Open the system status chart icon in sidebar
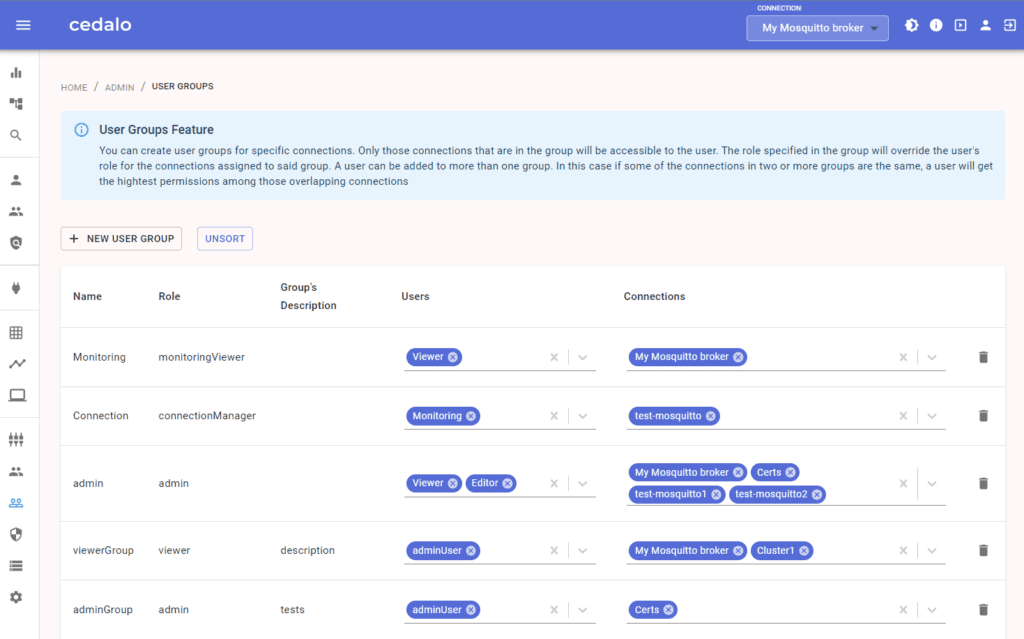The width and height of the screenshot is (1024, 639). [17, 72]
